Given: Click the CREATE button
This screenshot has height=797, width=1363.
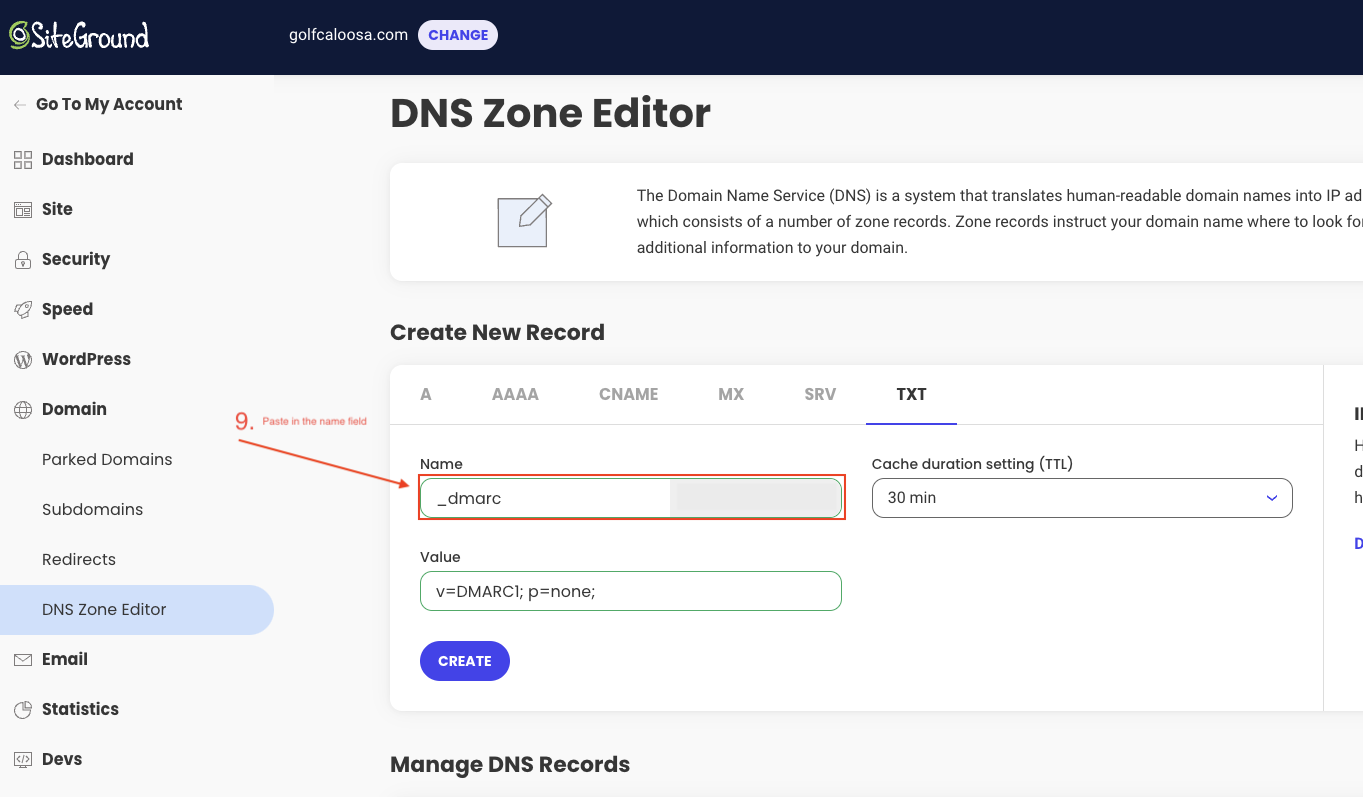Looking at the screenshot, I should click(x=464, y=660).
